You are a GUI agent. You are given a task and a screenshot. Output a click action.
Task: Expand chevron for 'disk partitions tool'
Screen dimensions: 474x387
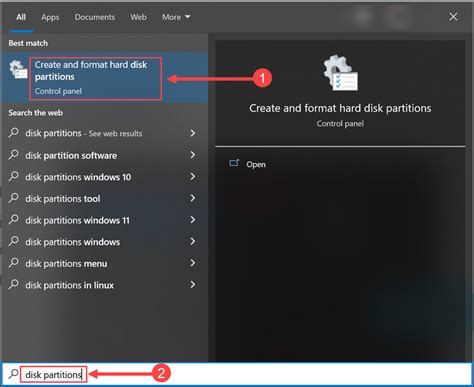(x=193, y=198)
